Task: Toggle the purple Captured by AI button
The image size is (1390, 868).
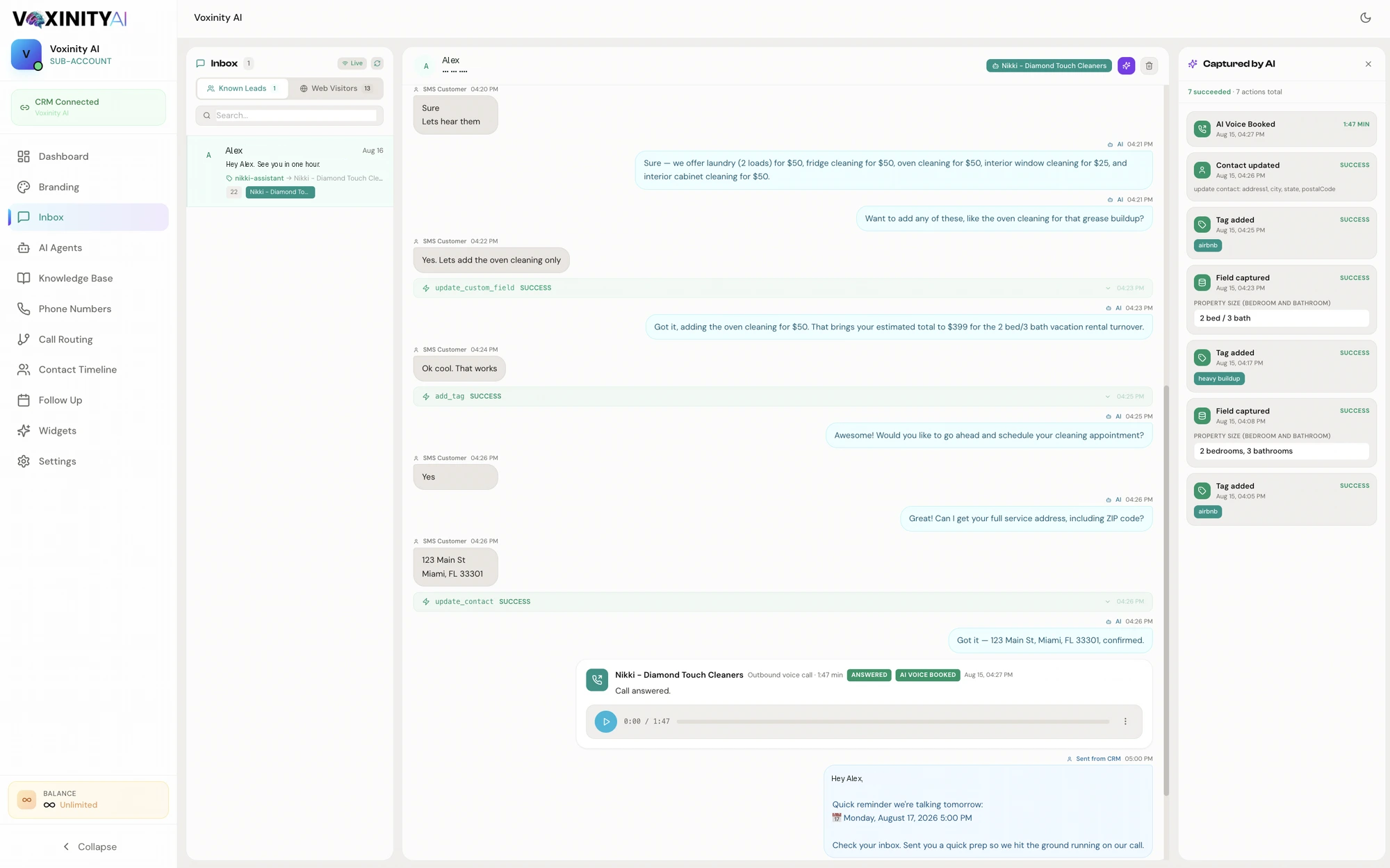Action: click(x=1127, y=66)
